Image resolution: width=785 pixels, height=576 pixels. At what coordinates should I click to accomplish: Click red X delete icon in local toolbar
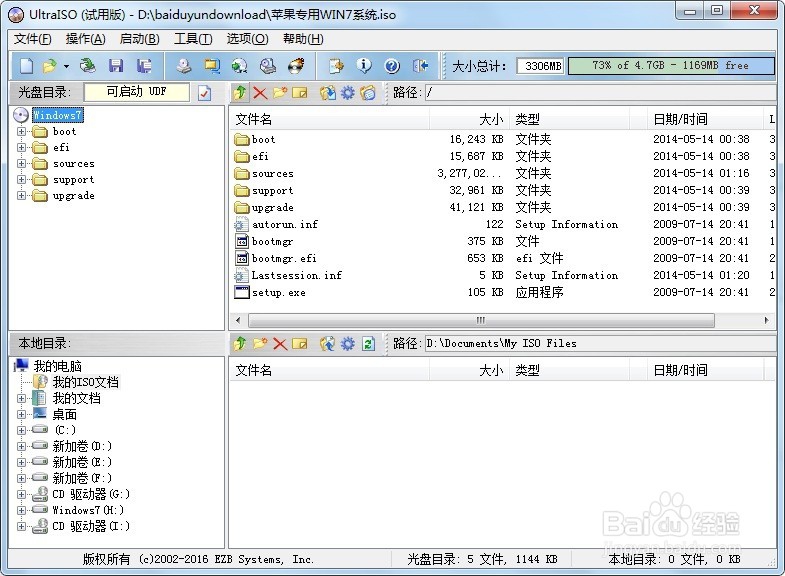coord(280,344)
